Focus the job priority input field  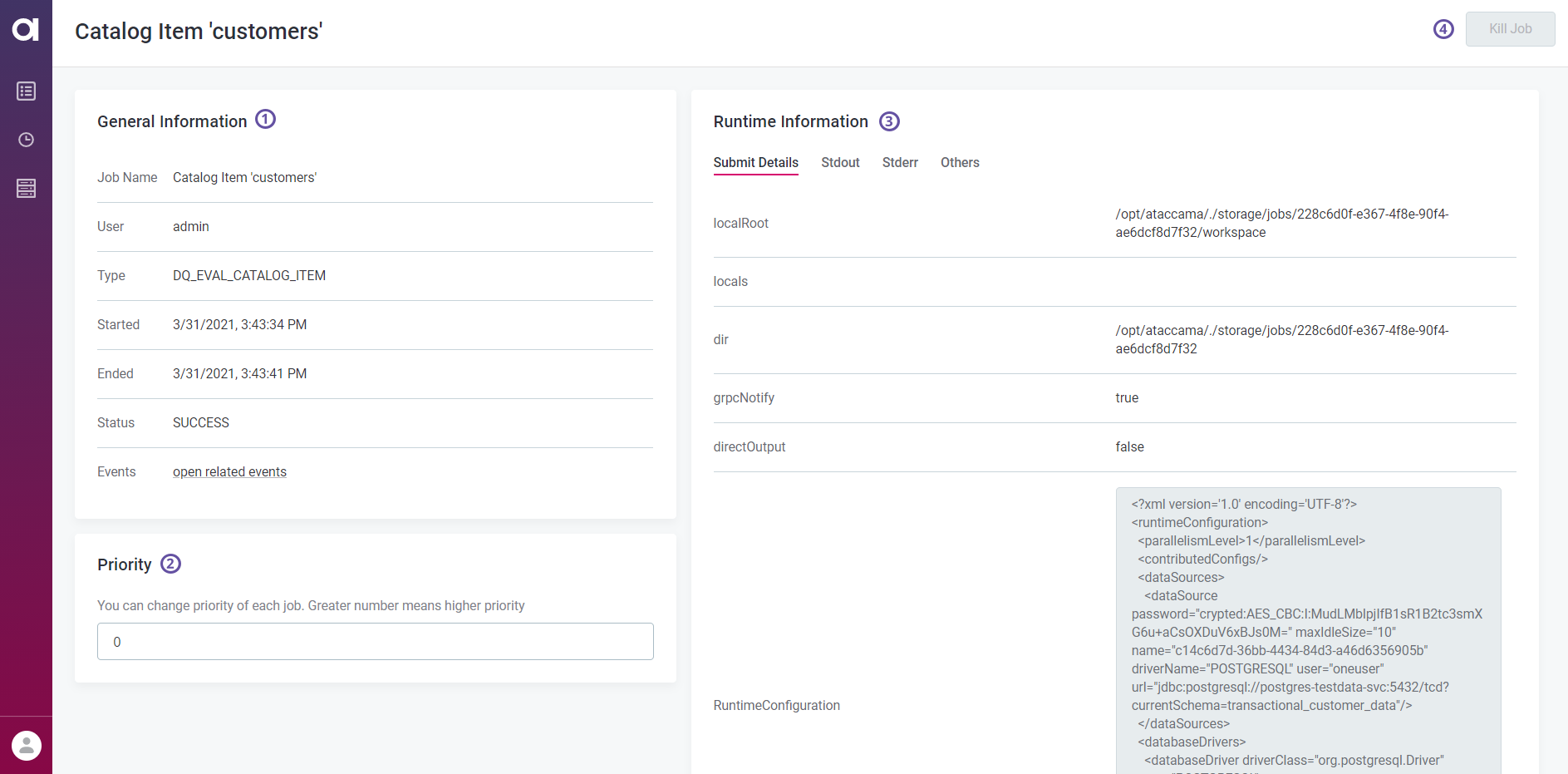coord(376,642)
